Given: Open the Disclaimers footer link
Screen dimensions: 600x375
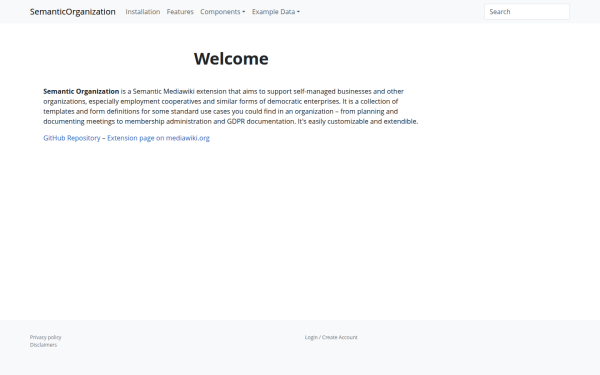Looking at the screenshot, I should click(x=43, y=345).
